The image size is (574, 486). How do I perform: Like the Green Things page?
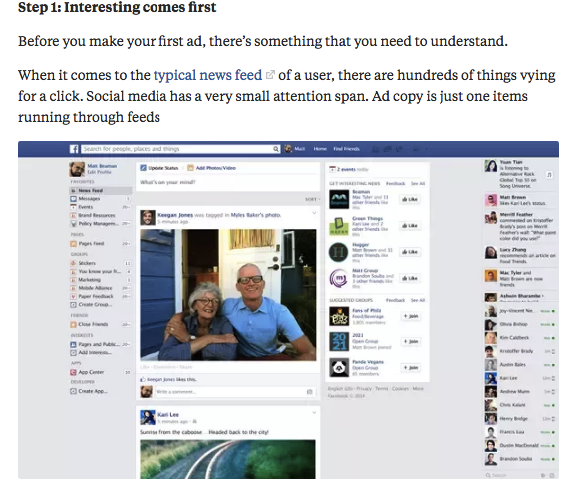(410, 226)
